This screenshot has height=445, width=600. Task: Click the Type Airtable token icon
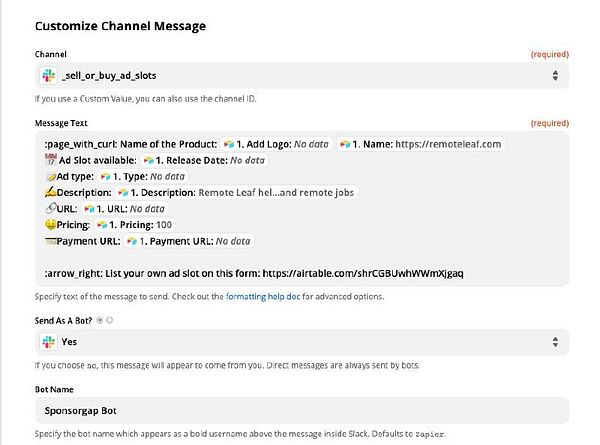[x=106, y=176]
